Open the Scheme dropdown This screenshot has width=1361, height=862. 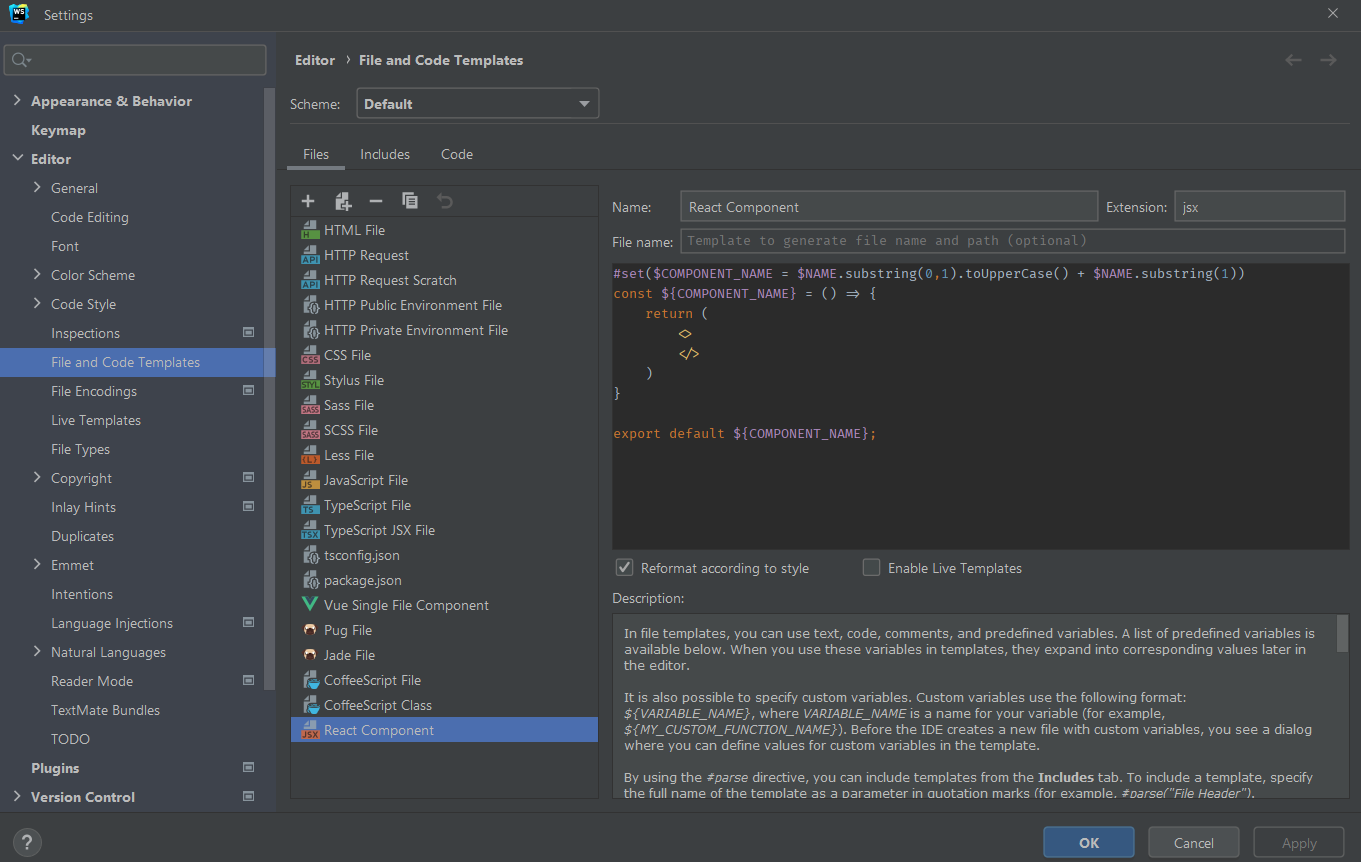[x=477, y=104]
